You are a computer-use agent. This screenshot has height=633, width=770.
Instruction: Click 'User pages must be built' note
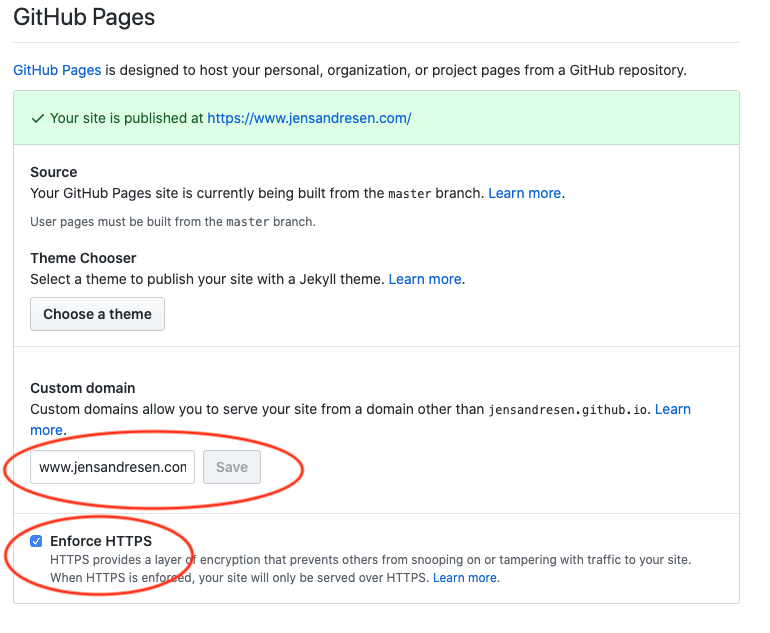click(173, 221)
